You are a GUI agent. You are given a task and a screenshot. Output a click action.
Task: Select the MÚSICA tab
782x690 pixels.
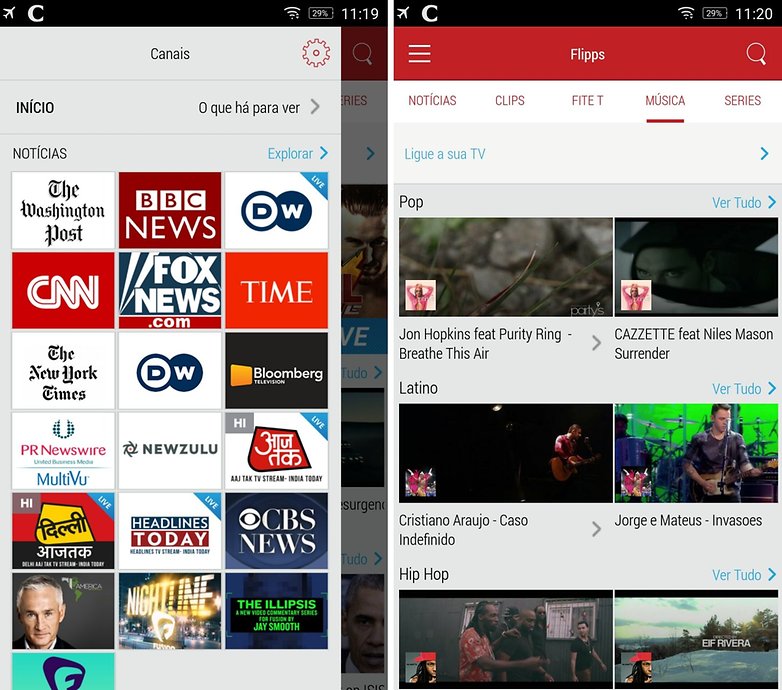click(x=665, y=101)
